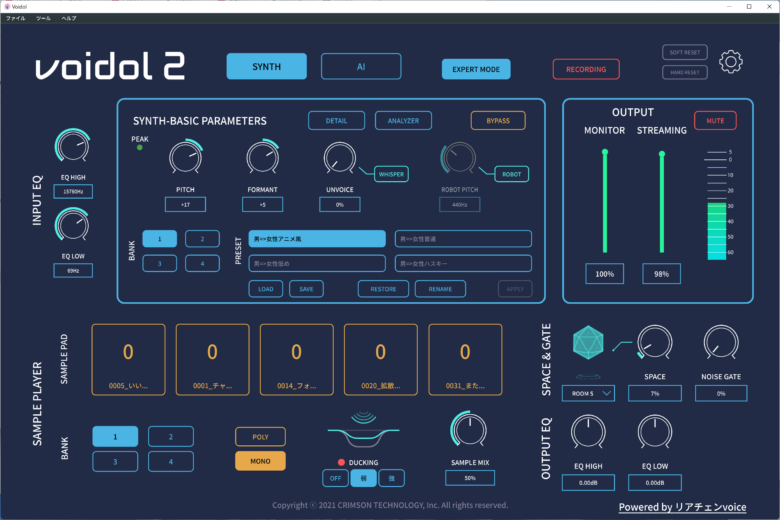
Task: Click the Input EQ LOW knob
Action: pos(73,225)
